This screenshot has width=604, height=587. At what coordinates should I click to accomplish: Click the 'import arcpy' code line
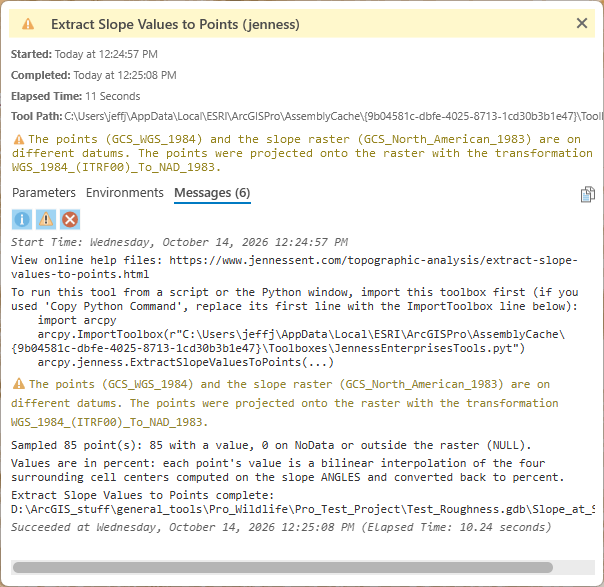[77, 320]
